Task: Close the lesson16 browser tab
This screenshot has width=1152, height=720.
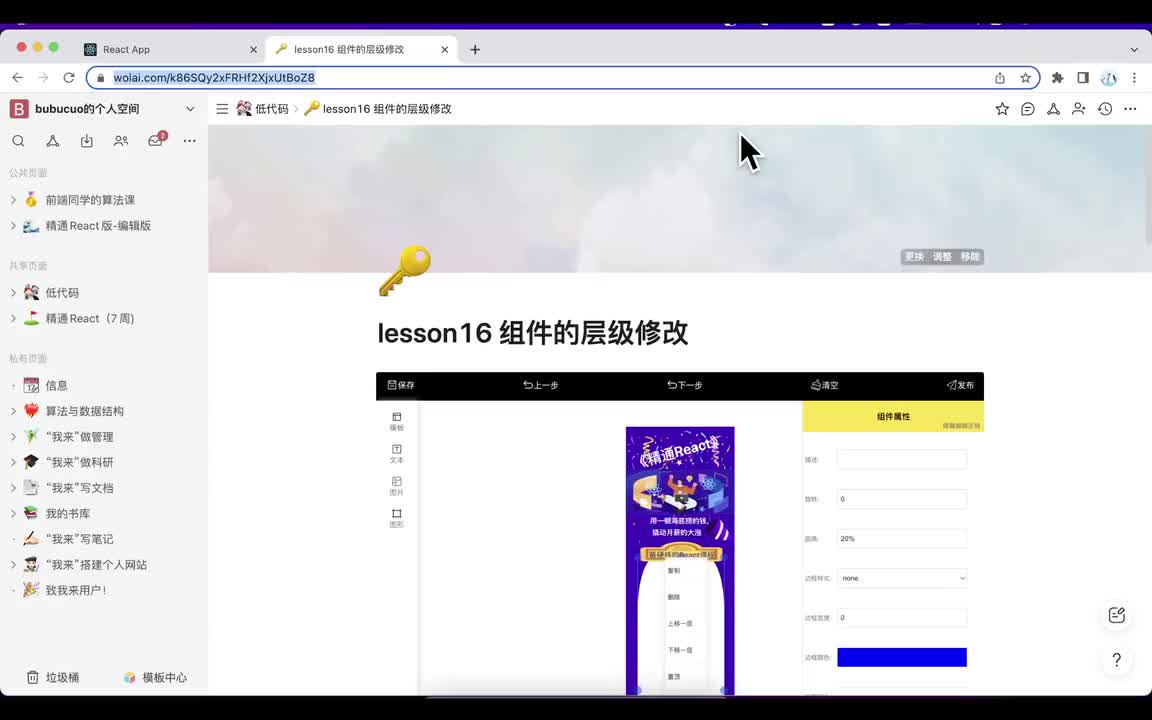Action: point(444,49)
